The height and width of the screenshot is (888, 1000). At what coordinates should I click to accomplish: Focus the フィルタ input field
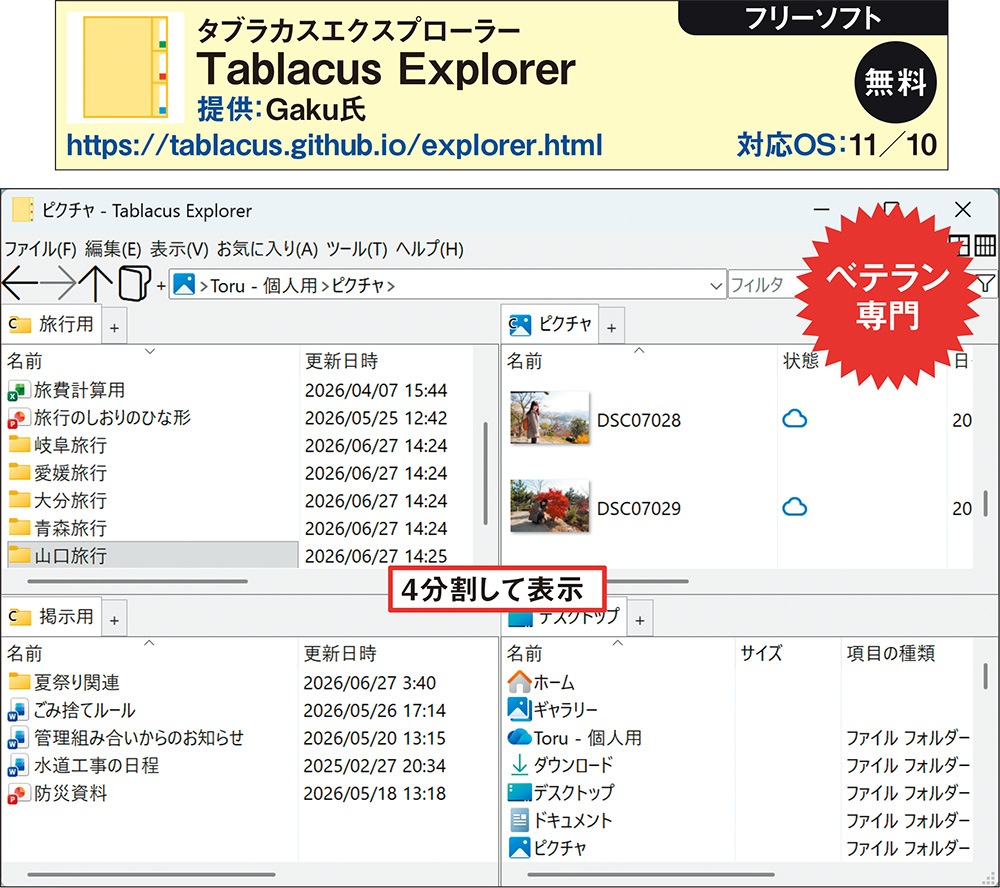763,285
